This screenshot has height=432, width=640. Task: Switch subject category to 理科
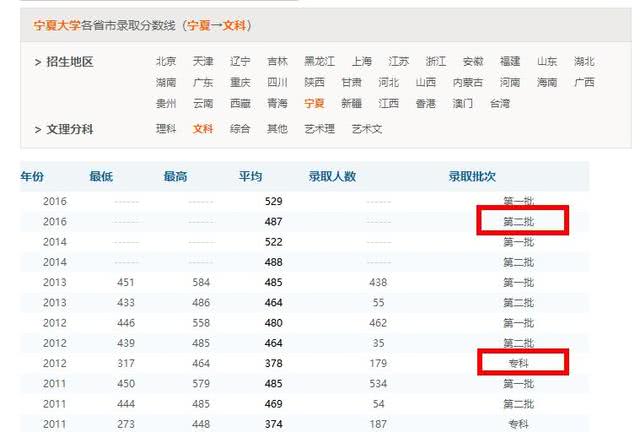(166, 129)
